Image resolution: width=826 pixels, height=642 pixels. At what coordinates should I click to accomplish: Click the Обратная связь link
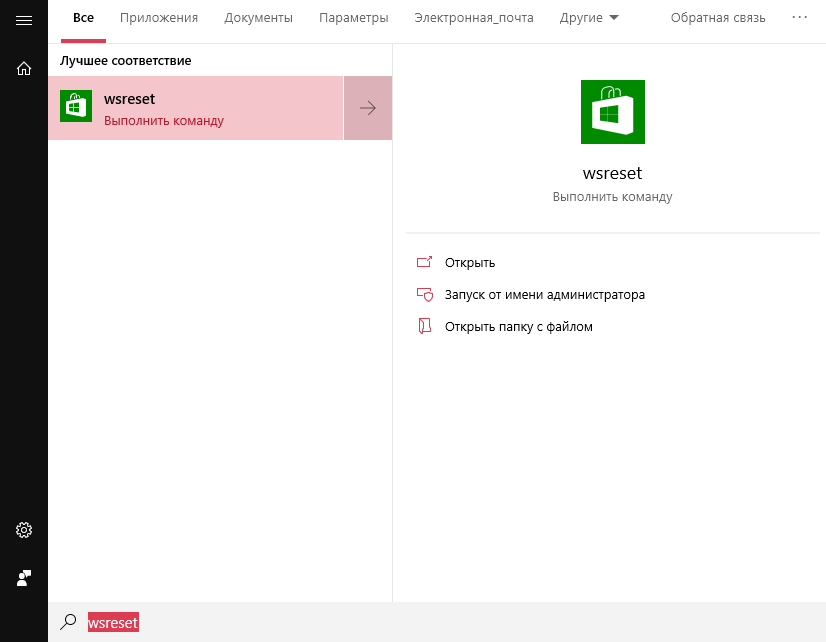tap(718, 18)
